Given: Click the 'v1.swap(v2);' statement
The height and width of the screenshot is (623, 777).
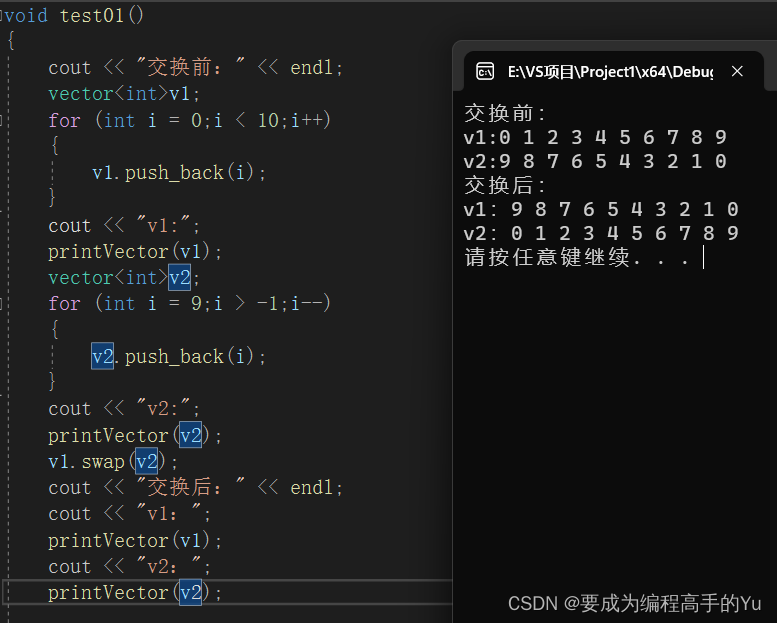Looking at the screenshot, I should (113, 461).
